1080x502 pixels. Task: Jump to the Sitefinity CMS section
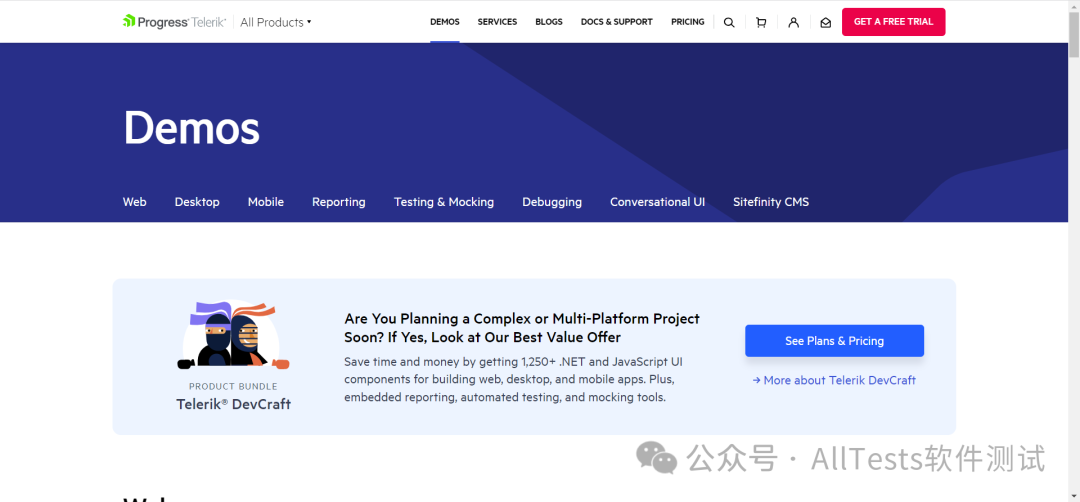click(x=771, y=202)
